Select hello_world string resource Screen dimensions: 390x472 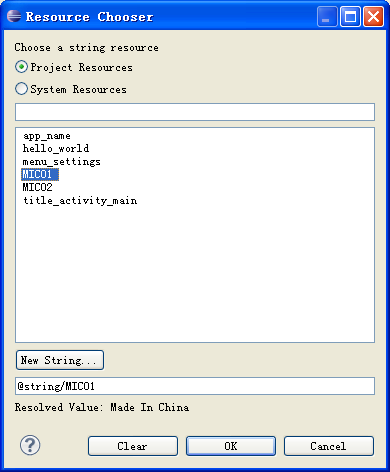[x=56, y=148]
